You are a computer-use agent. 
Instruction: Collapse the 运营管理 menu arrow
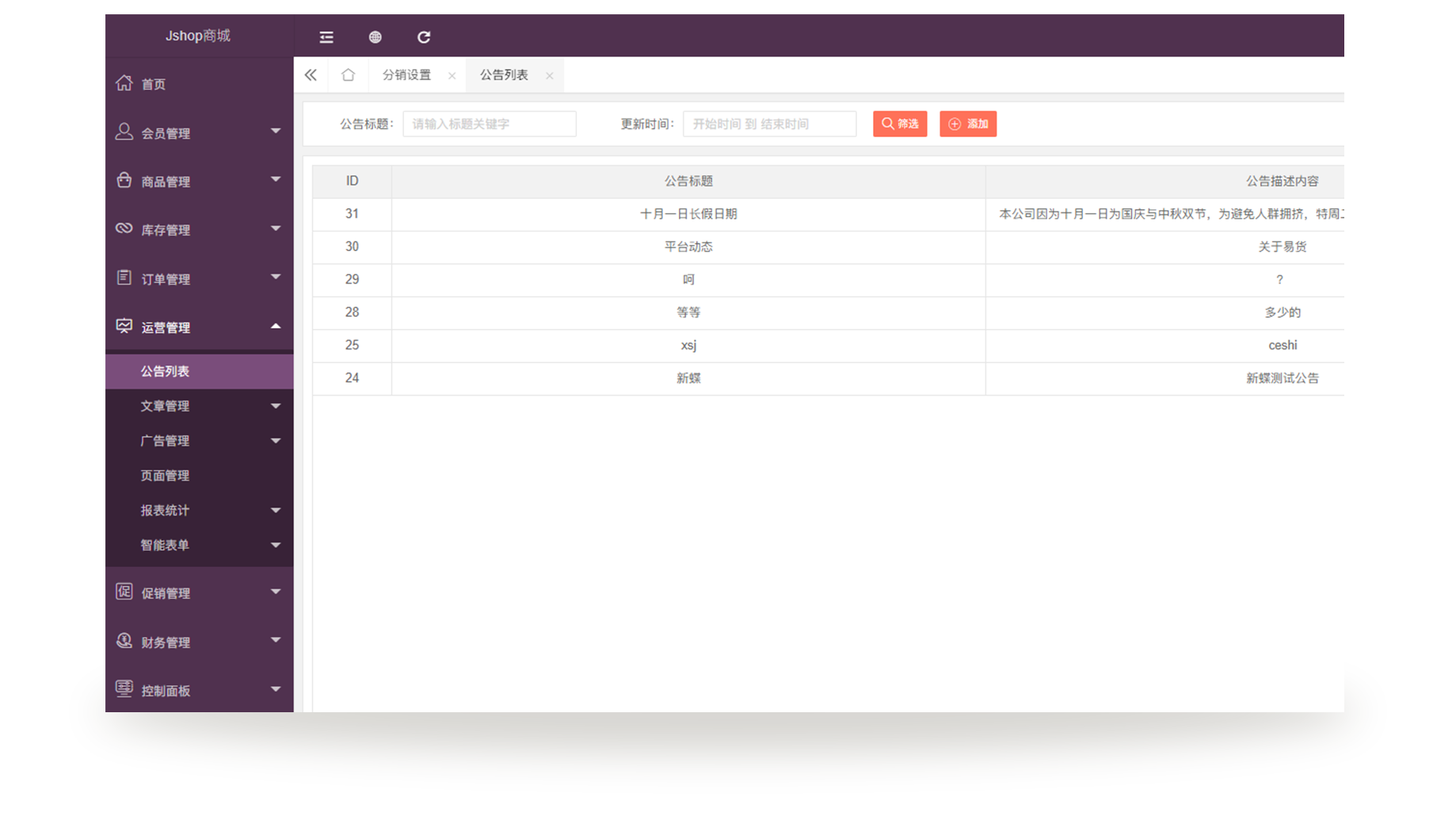(276, 326)
